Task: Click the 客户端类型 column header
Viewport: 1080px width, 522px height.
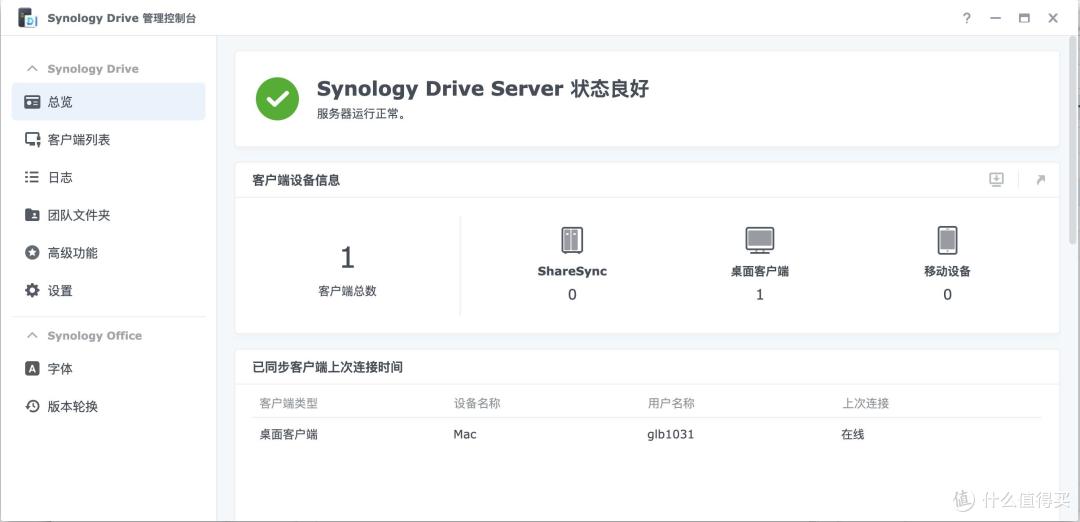Action: click(289, 403)
